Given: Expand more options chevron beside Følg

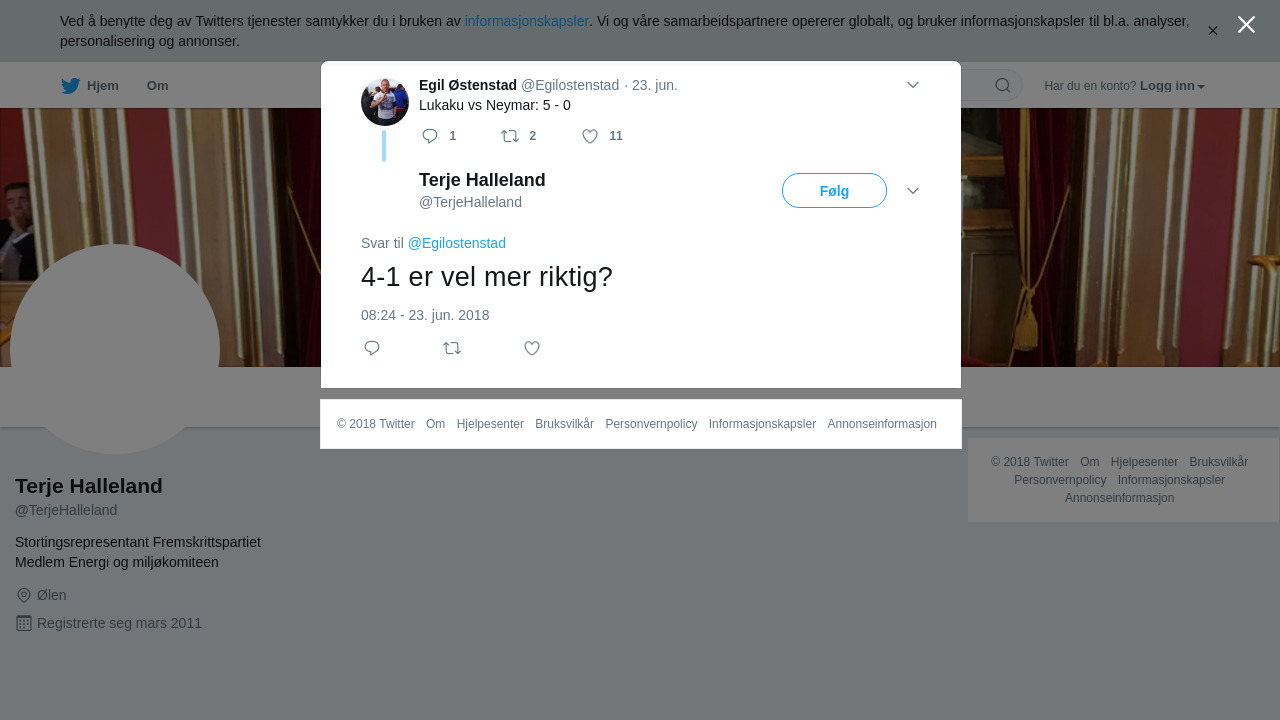Looking at the screenshot, I should [913, 191].
